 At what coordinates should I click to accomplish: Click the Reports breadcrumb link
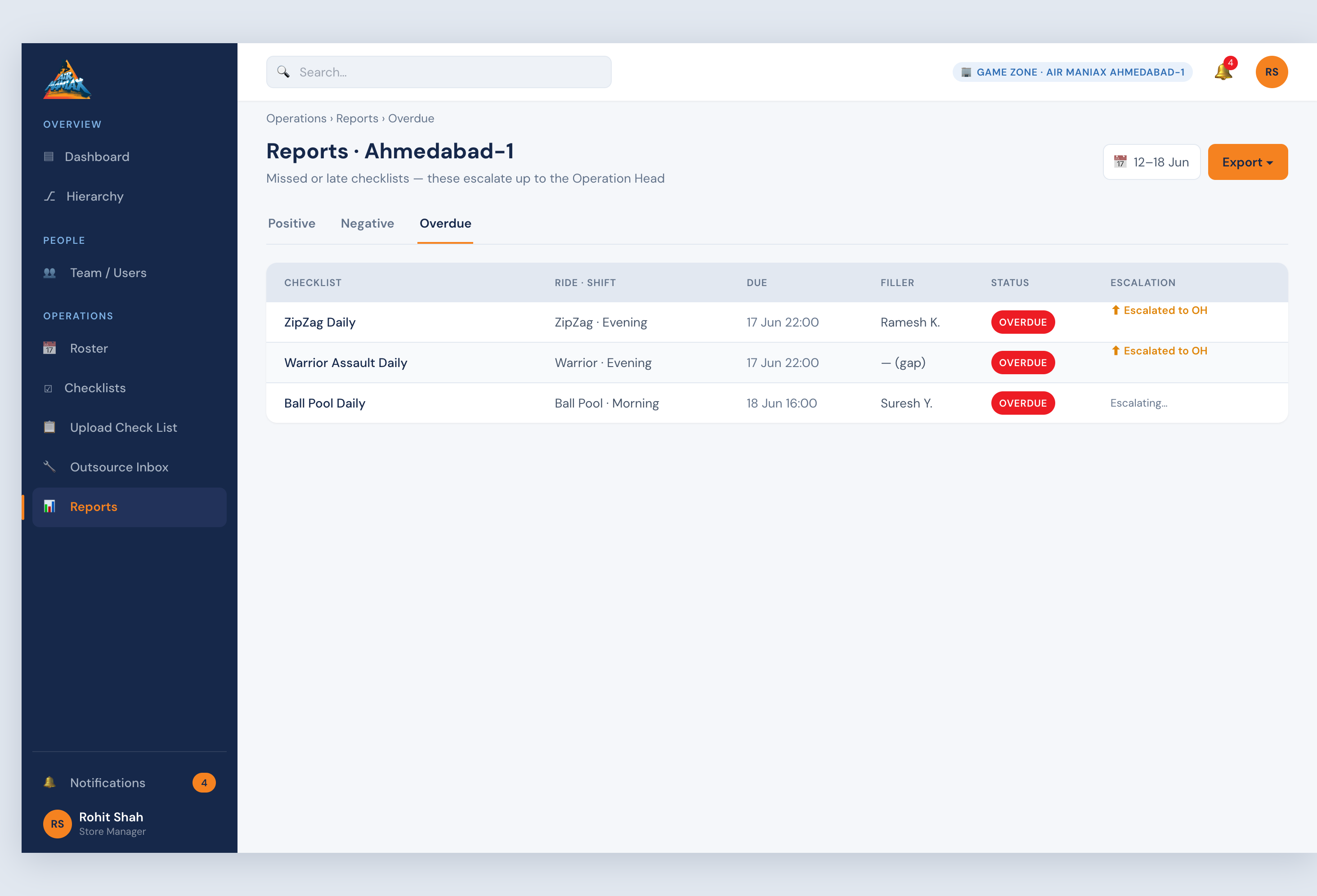357,118
